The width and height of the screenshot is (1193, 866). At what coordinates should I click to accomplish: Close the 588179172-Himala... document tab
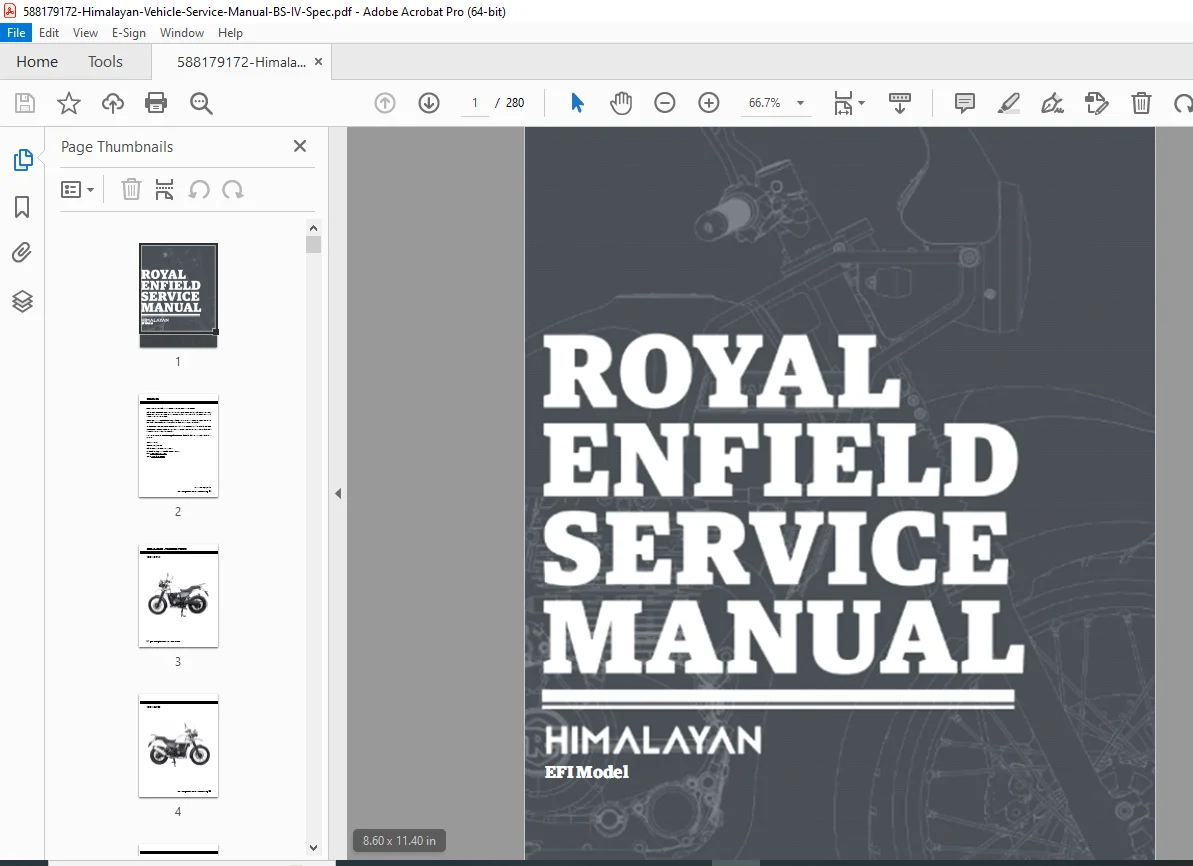(x=319, y=62)
